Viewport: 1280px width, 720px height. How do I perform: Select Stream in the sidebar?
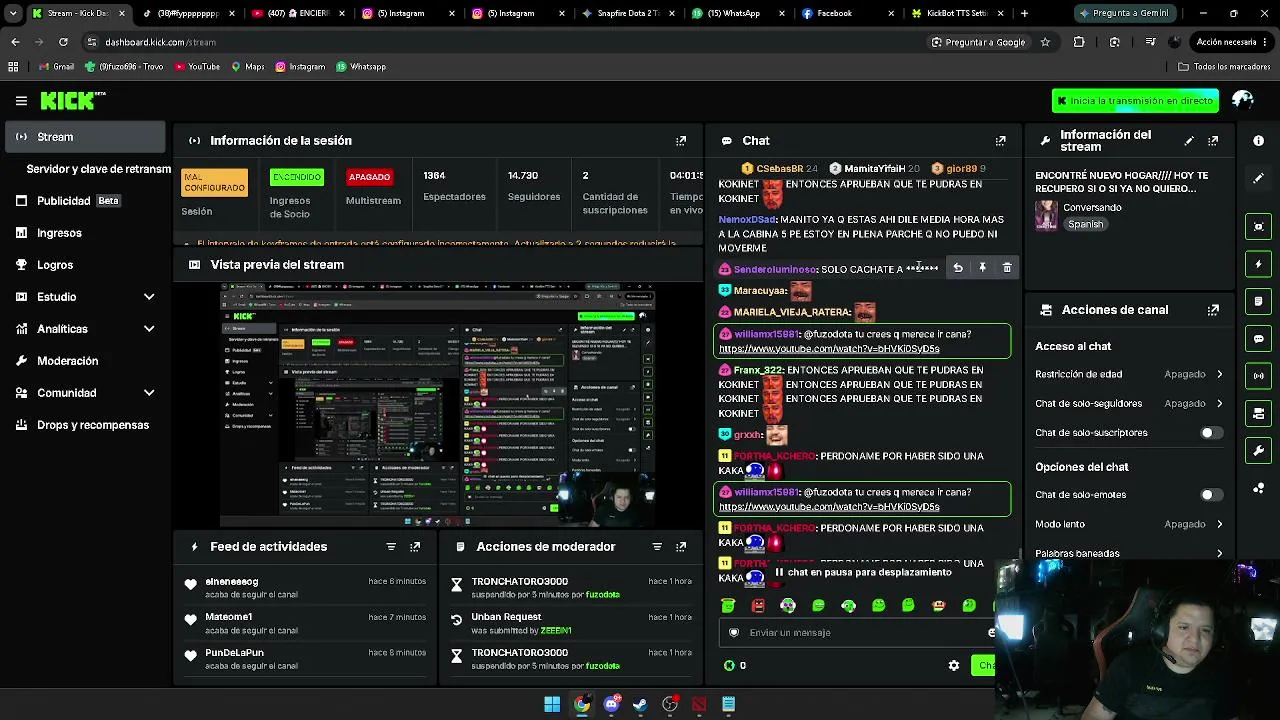click(x=86, y=137)
